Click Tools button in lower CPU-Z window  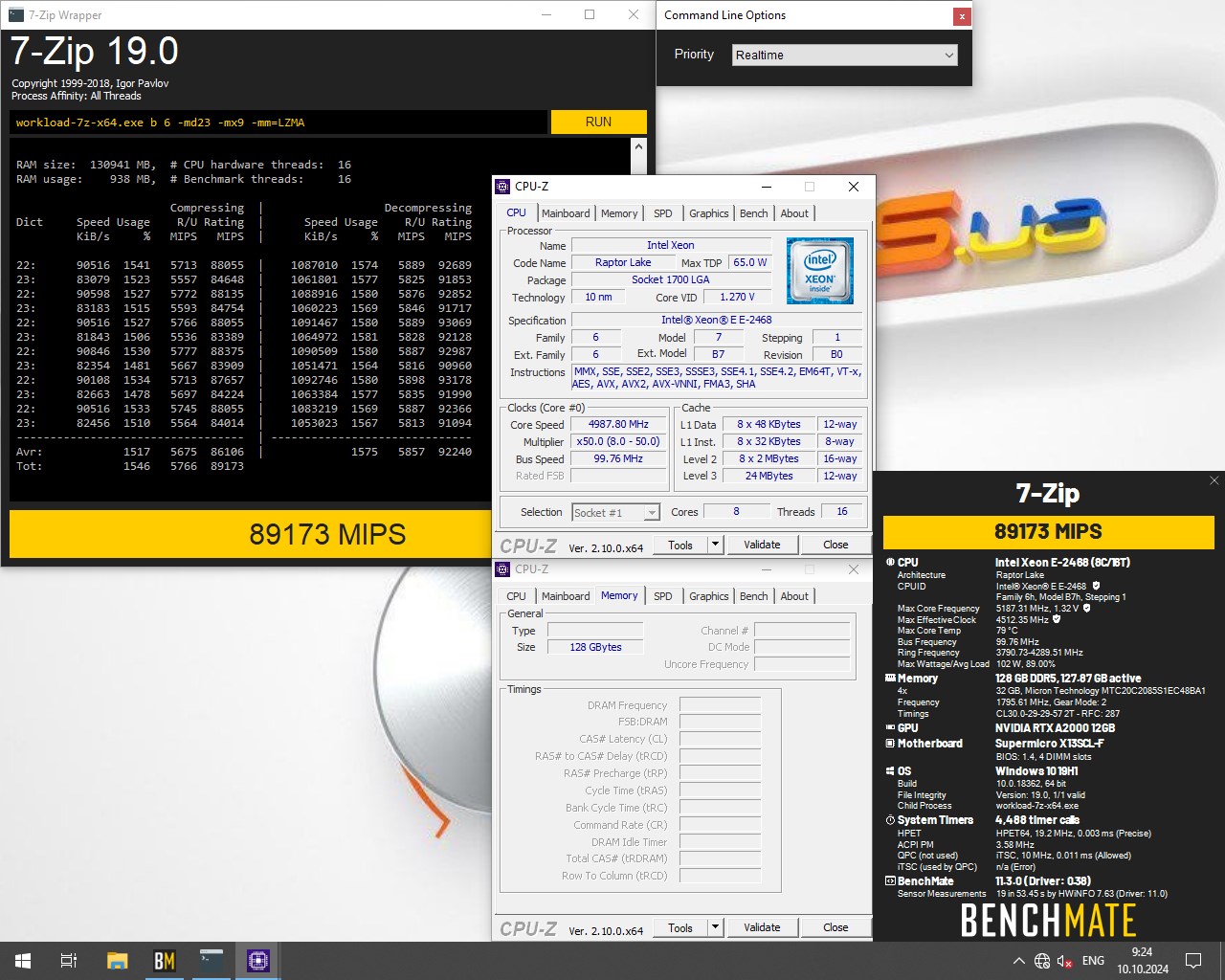coord(680,927)
